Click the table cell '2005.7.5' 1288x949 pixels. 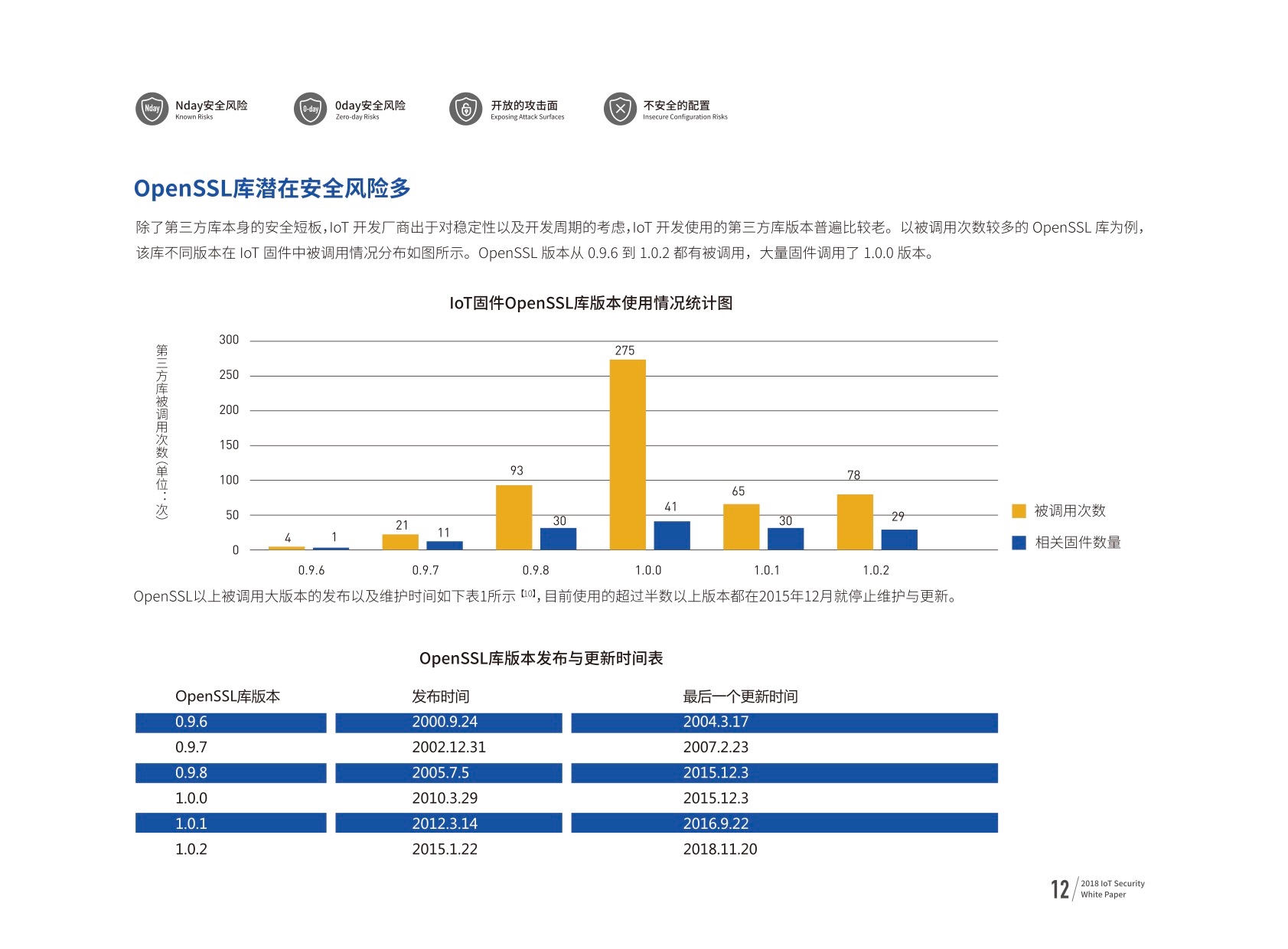[x=441, y=773]
